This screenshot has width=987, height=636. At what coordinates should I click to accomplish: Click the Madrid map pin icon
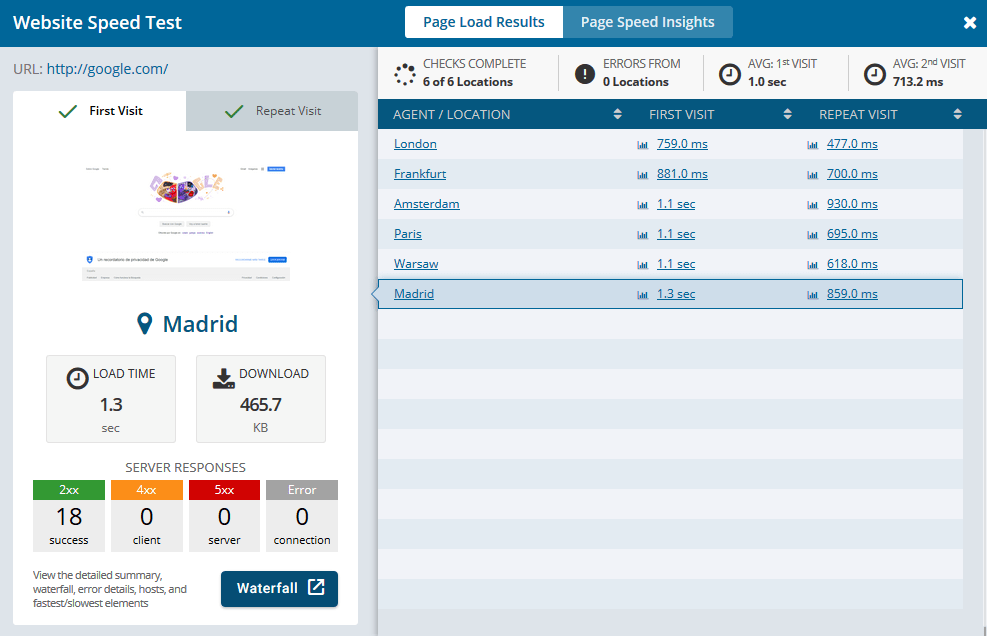point(145,324)
